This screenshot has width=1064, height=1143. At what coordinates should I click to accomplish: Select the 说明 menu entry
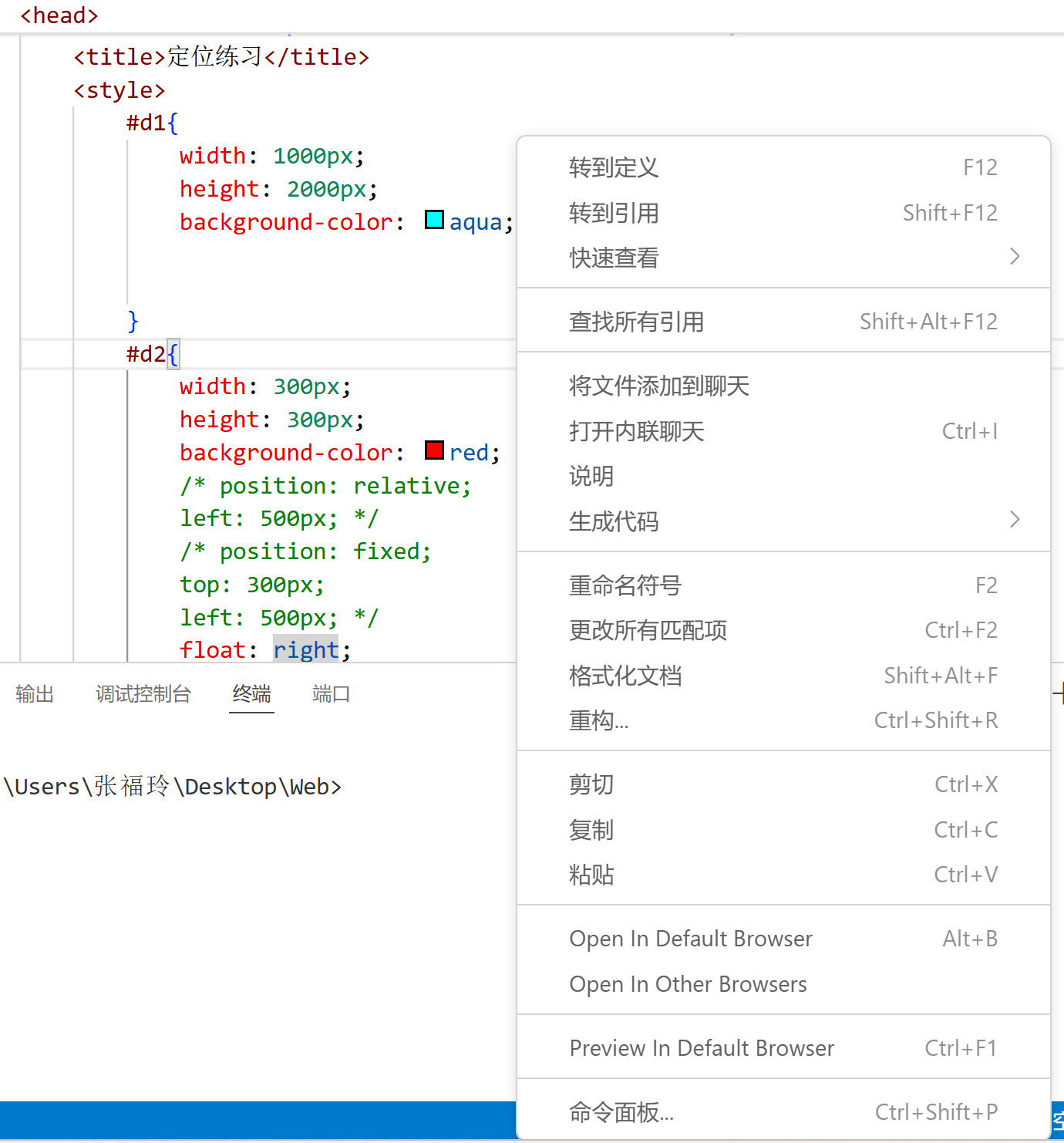783,476
